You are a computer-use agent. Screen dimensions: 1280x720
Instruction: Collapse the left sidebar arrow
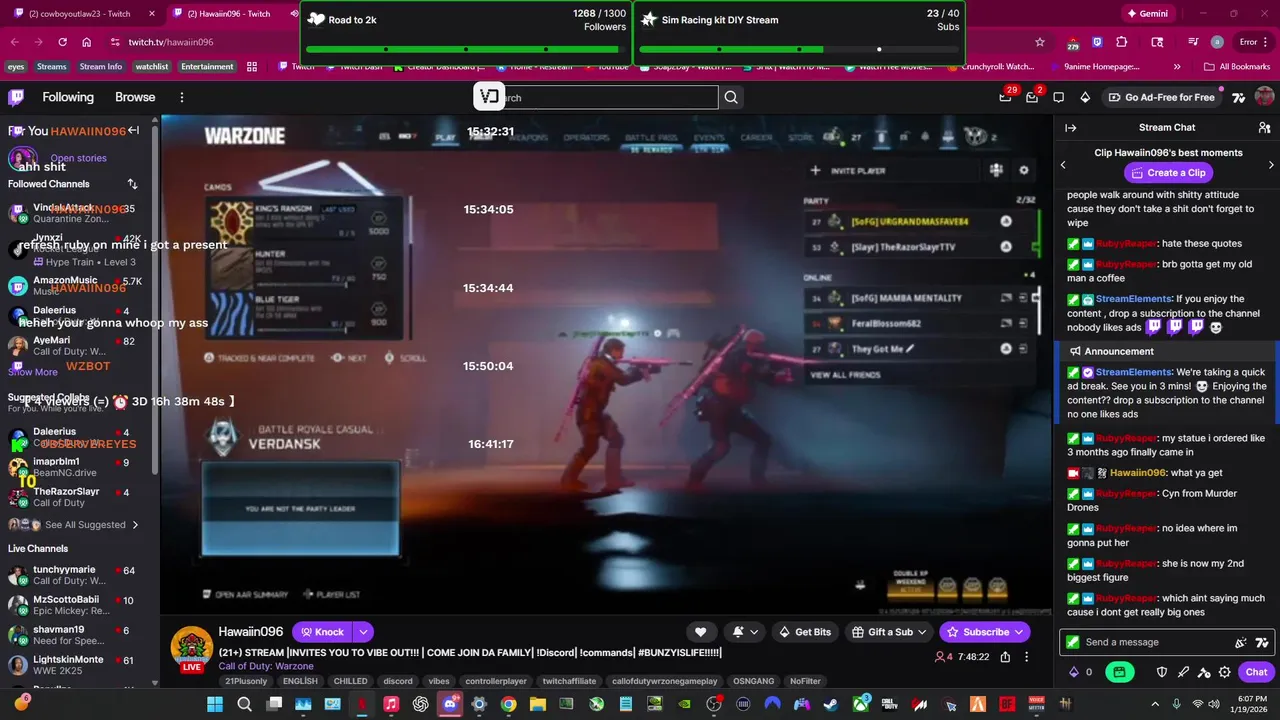pyautogui.click(x=133, y=130)
